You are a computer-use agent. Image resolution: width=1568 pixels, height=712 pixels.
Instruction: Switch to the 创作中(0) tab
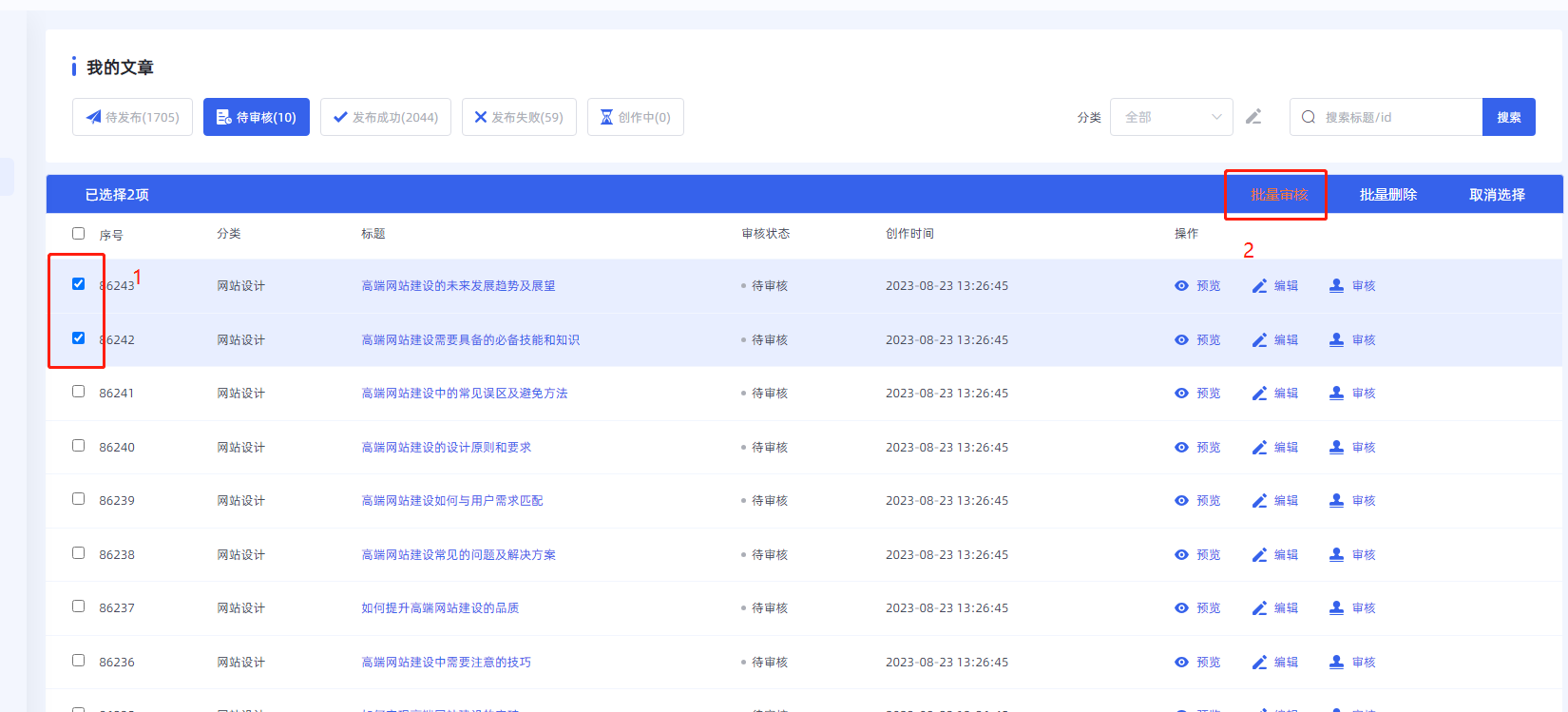point(636,117)
